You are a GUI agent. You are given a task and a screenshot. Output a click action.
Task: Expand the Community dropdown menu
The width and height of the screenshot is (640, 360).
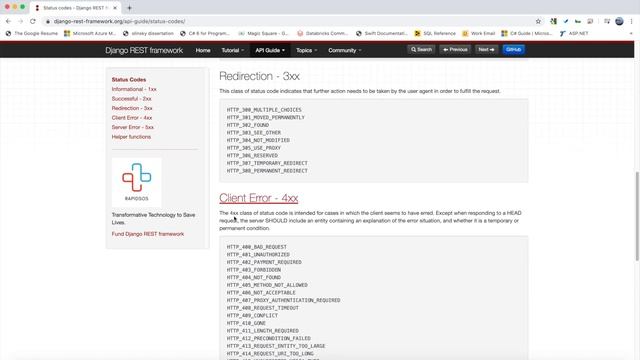pyautogui.click(x=344, y=50)
